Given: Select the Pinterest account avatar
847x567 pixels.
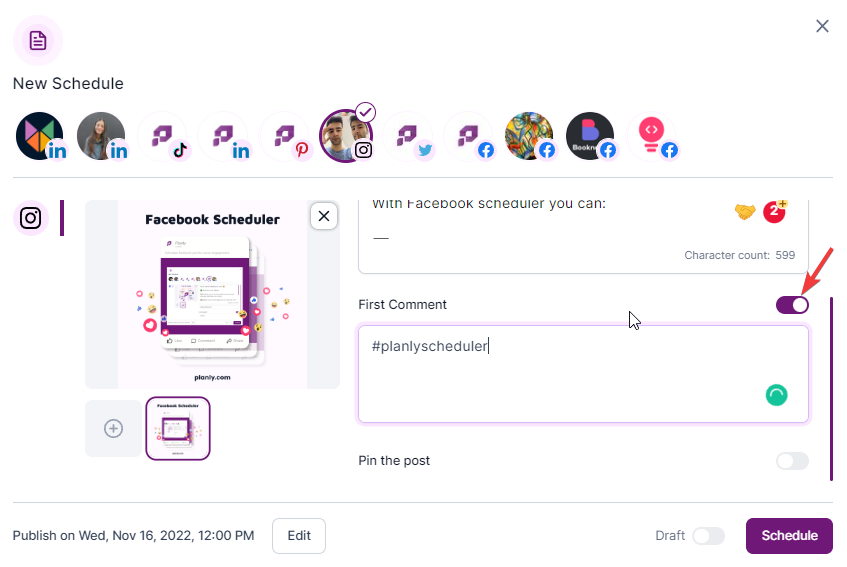Looking at the screenshot, I should click(285, 136).
